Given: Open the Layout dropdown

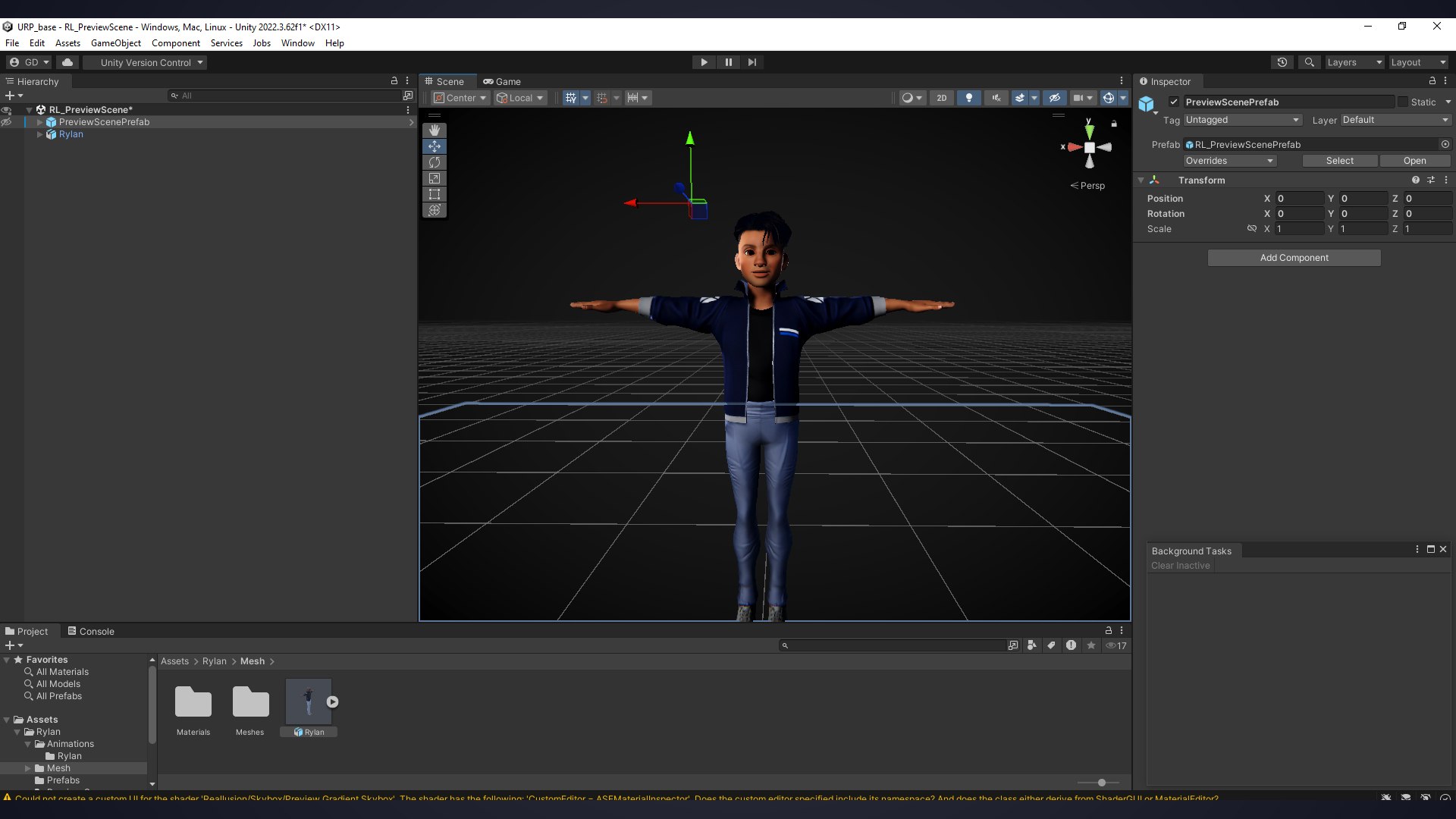Looking at the screenshot, I should [1418, 62].
